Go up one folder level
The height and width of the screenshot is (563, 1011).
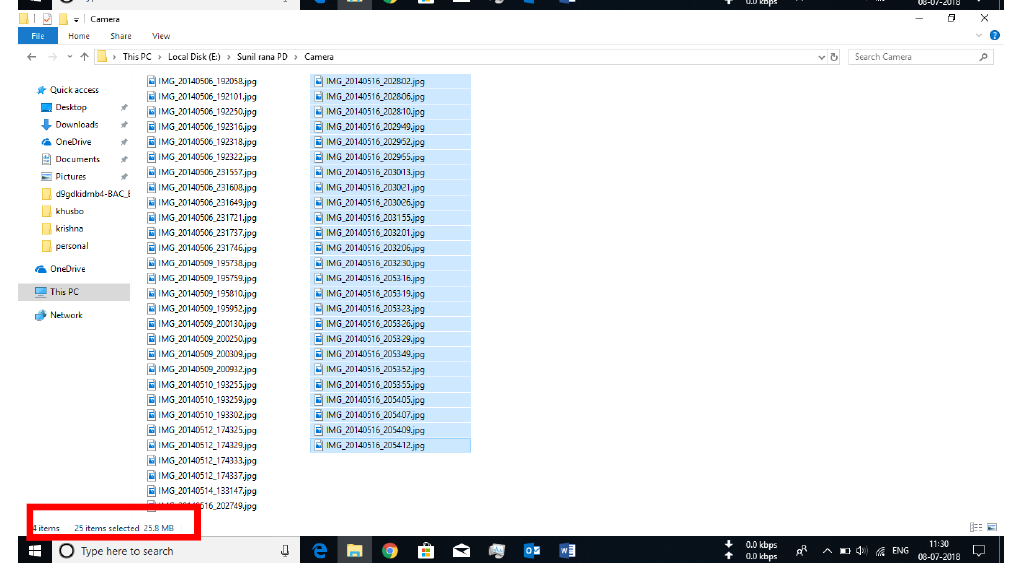[84, 57]
